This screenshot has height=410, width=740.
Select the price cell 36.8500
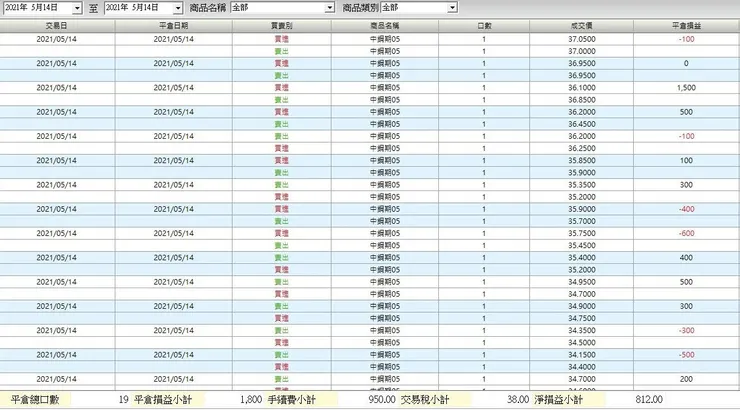[x=581, y=100]
